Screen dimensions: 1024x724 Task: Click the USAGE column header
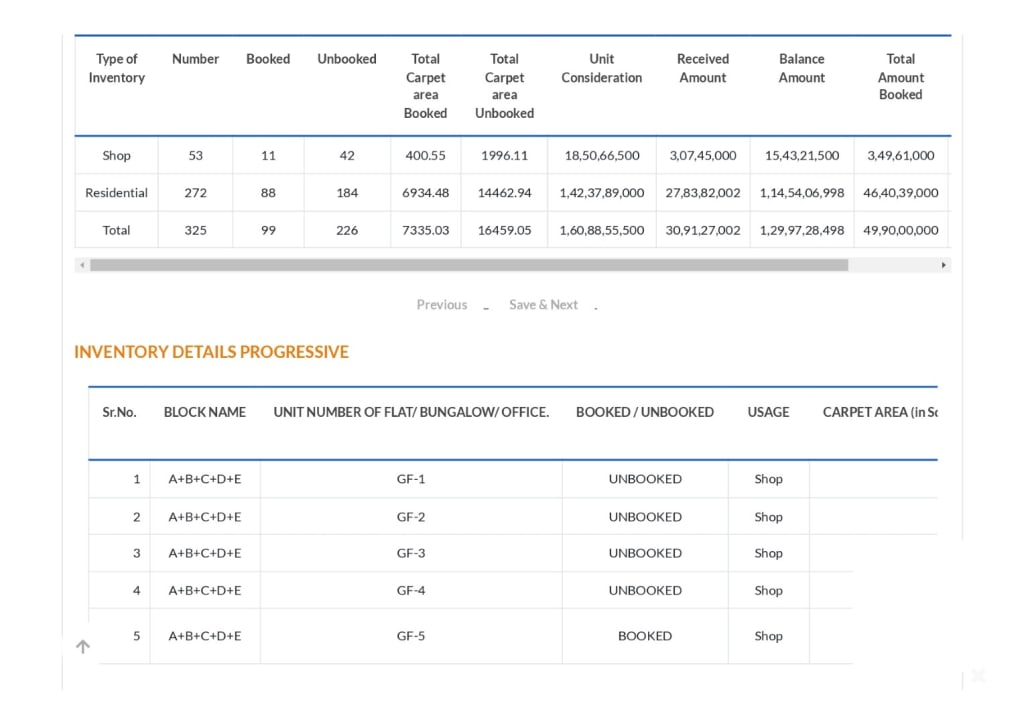click(x=767, y=412)
